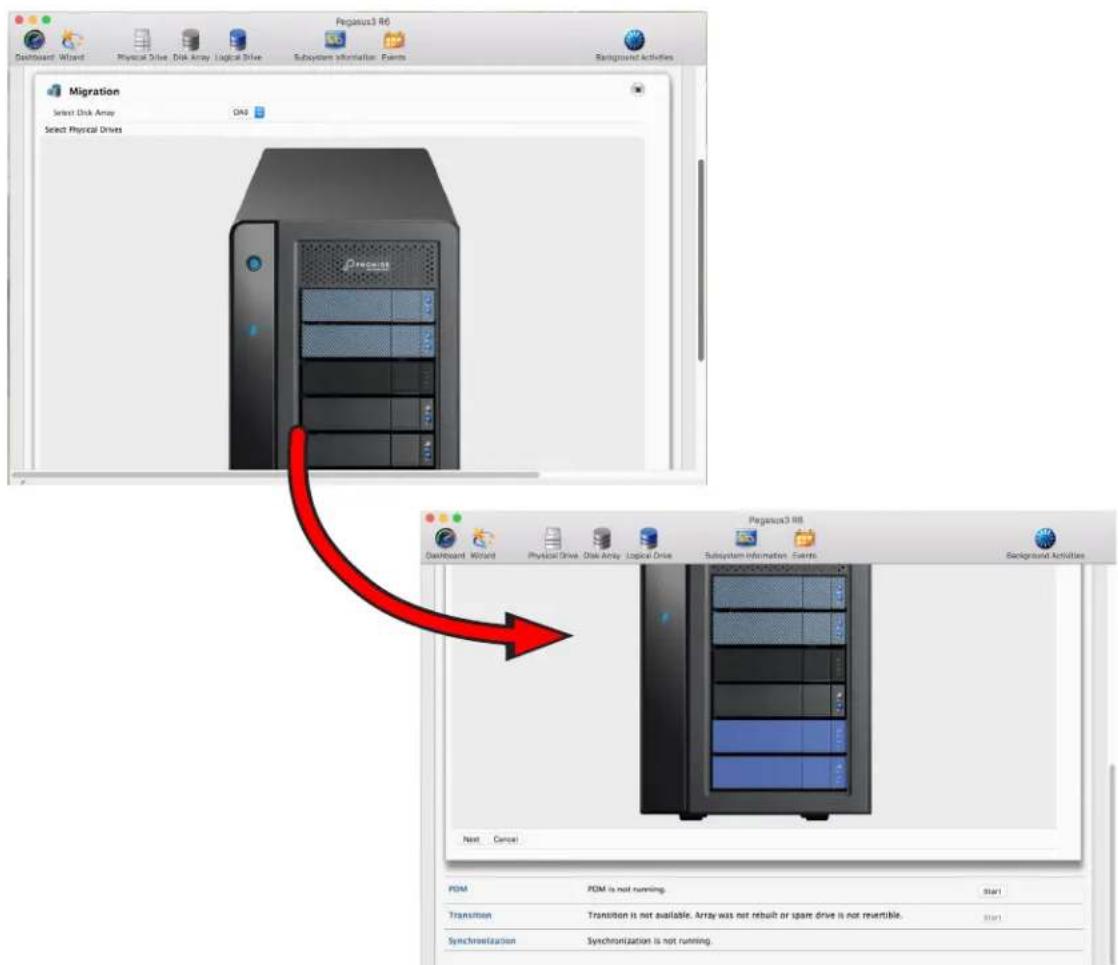Viewport: 1118px width, 965px height.
Task: Open Dashboard in the Migration heading window
Action: click(x=34, y=45)
